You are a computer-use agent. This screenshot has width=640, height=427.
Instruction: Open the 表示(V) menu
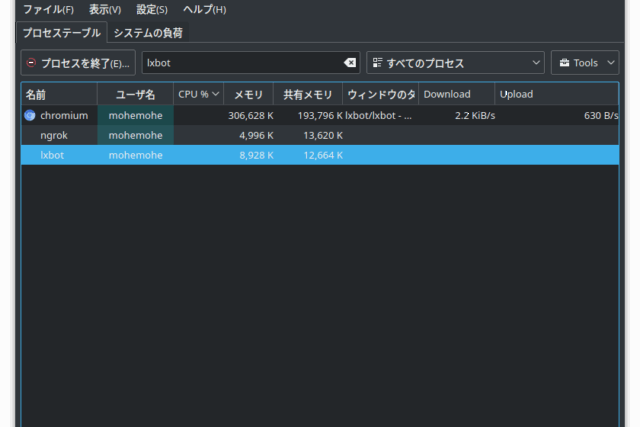(x=105, y=9)
